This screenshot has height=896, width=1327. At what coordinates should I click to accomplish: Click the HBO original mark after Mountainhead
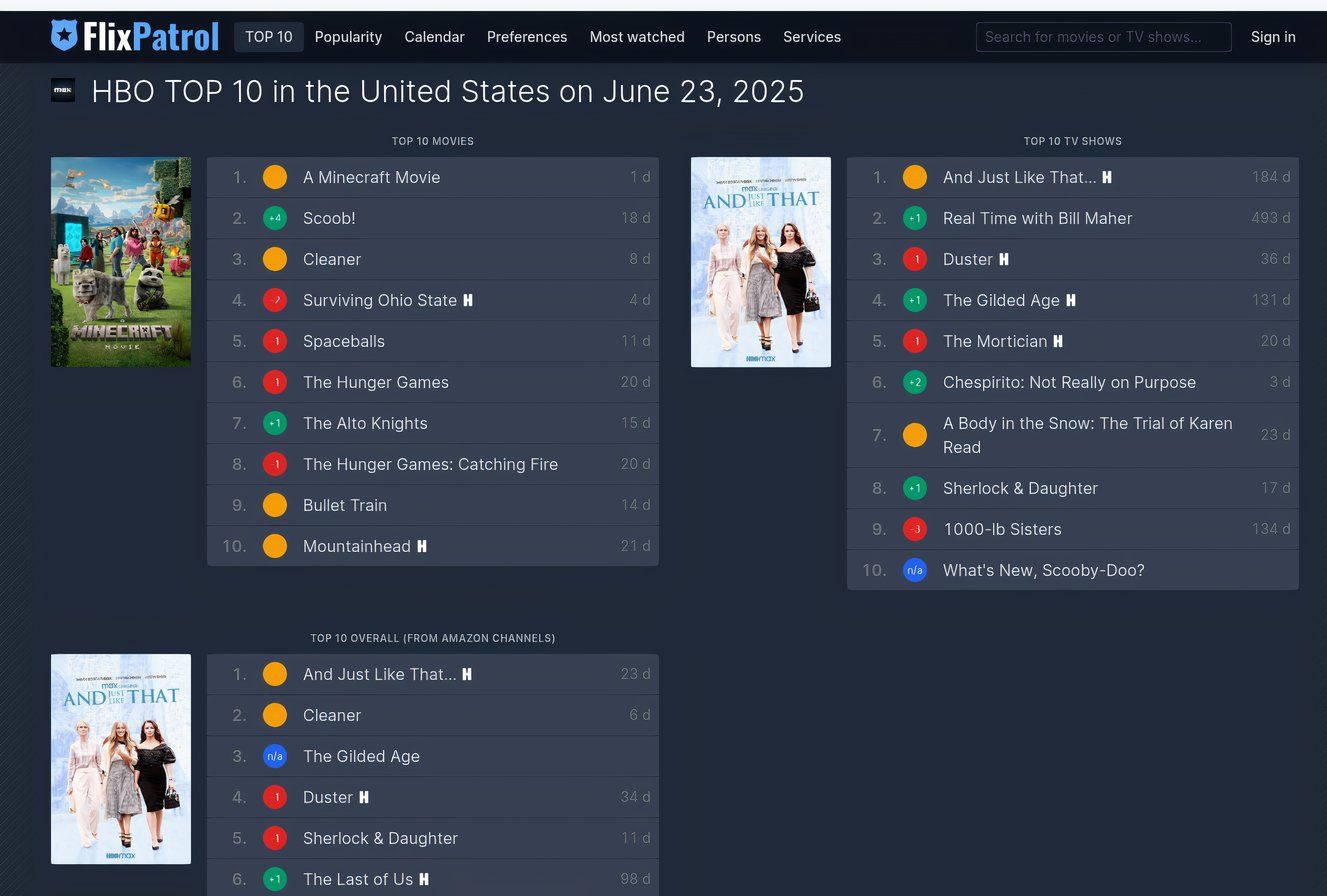[x=422, y=546]
